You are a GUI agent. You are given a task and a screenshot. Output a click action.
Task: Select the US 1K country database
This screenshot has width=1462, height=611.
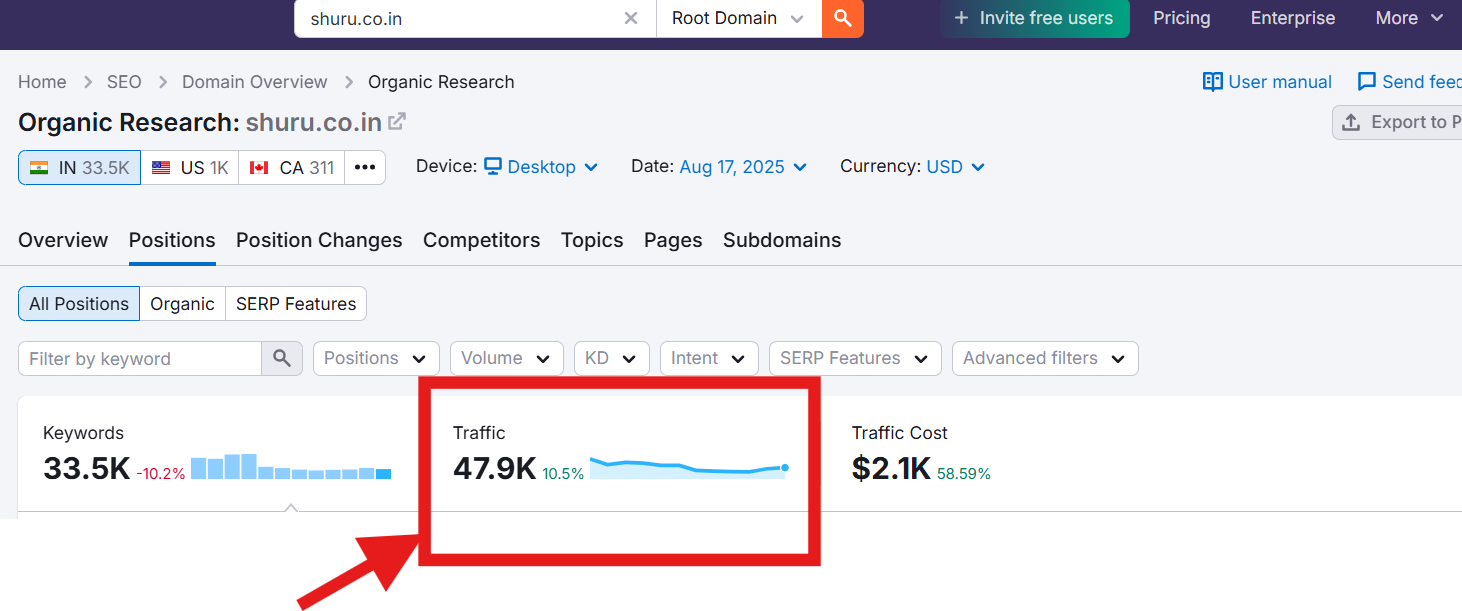point(190,168)
